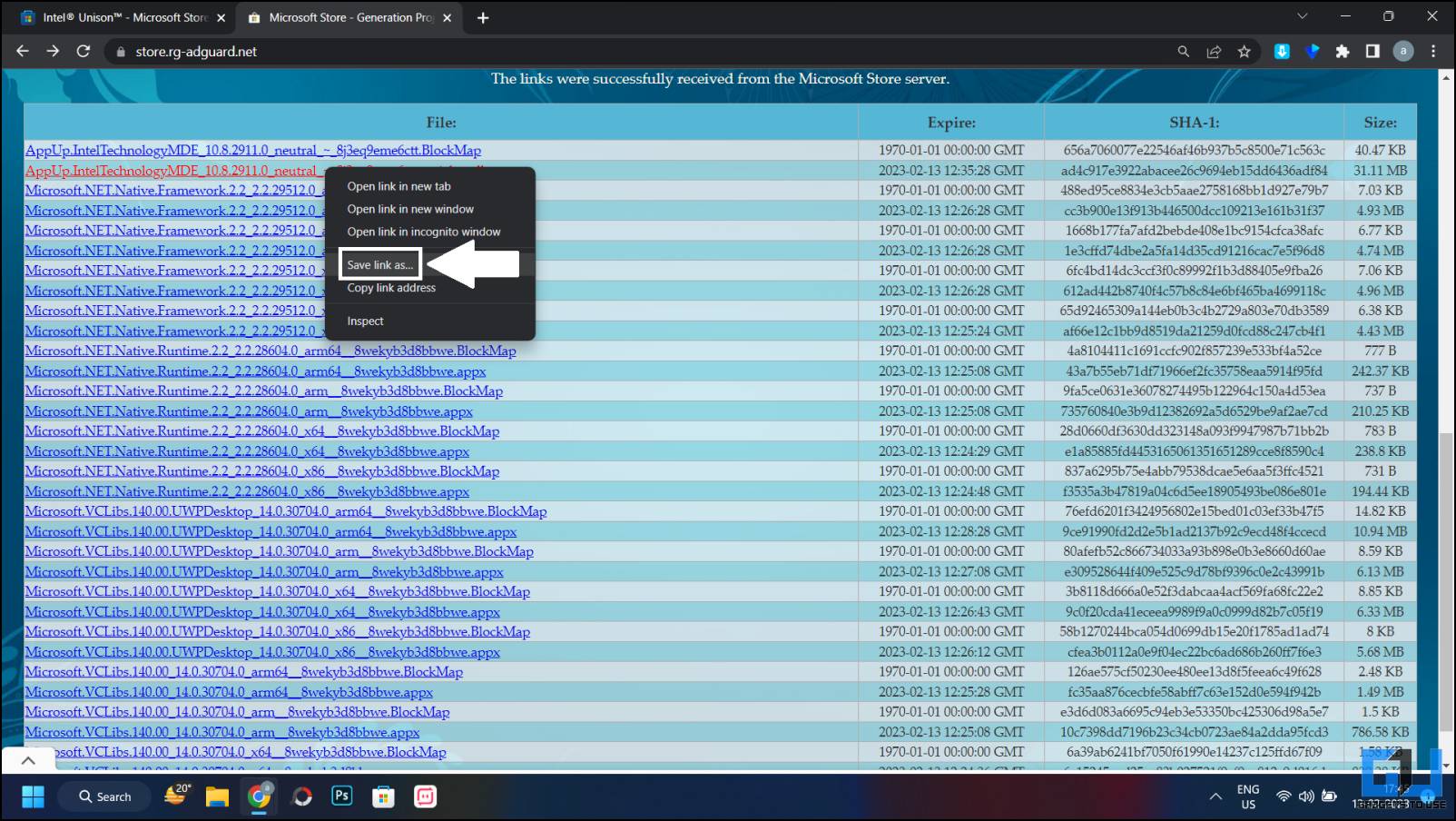This screenshot has width=1456, height=821.
Task: Open VCLibs UWPDesktop x64 appx link
Action: (x=262, y=611)
